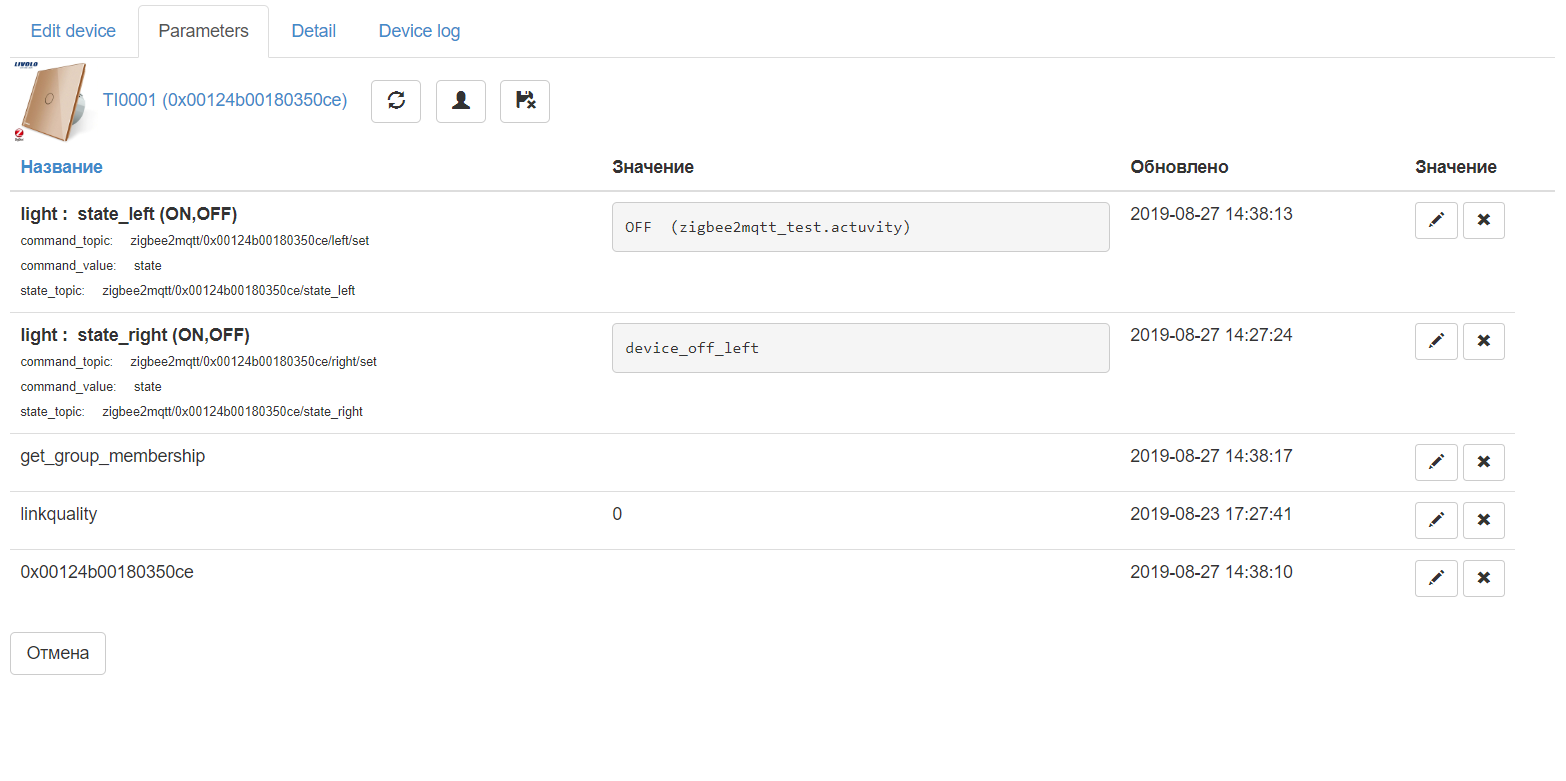Viewport: 1566px width, 781px height.
Task: Delete the linkquality parameter row
Action: 1484,520
